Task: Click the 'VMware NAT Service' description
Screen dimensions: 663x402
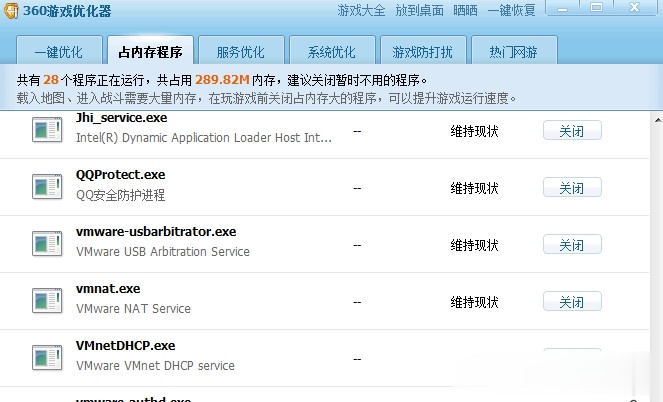Action: click(133, 309)
